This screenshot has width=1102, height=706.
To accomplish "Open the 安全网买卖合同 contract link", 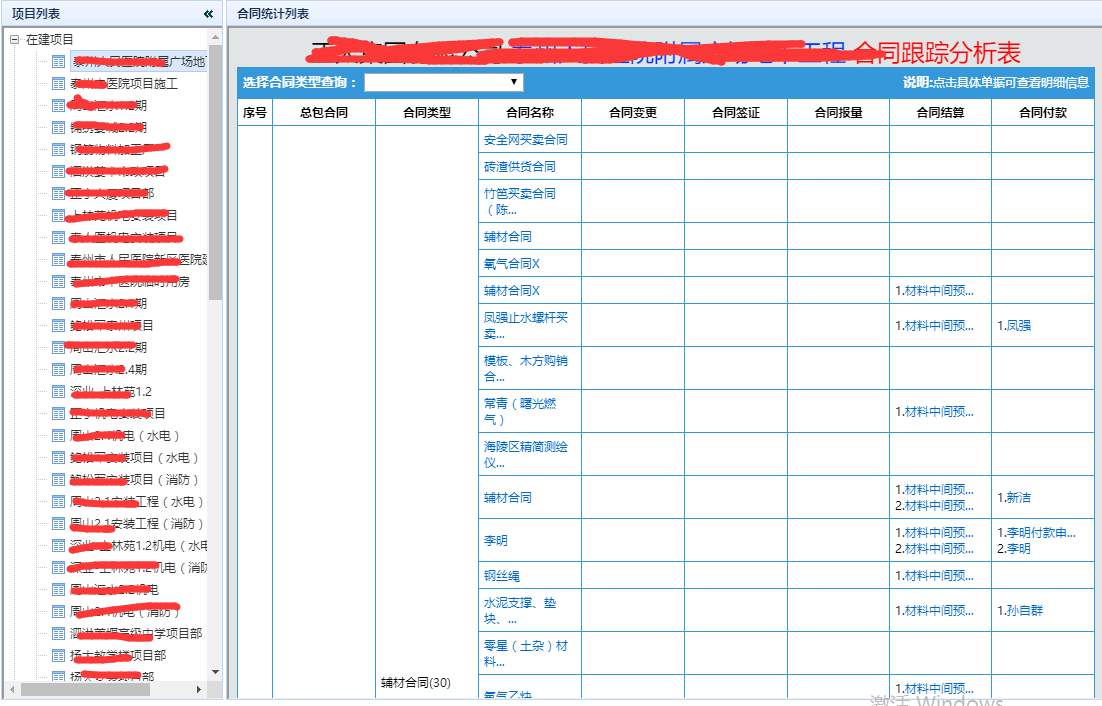I will tap(526, 140).
